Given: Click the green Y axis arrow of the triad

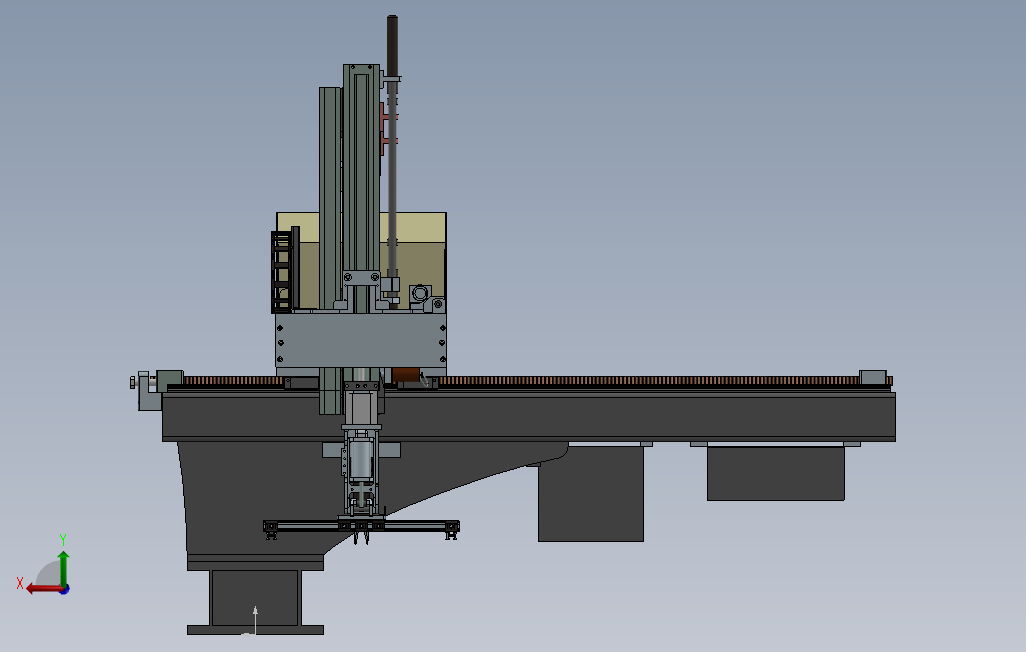Looking at the screenshot, I should point(63,568).
